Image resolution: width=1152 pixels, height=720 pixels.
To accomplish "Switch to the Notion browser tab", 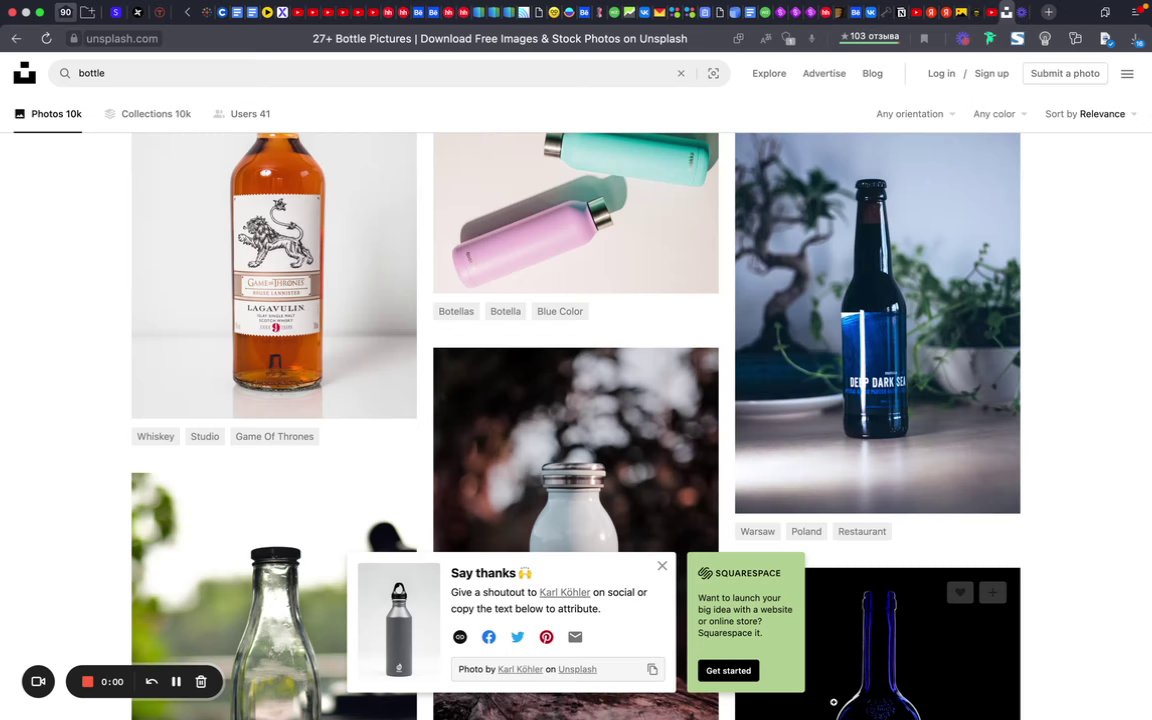I will click(x=901, y=12).
